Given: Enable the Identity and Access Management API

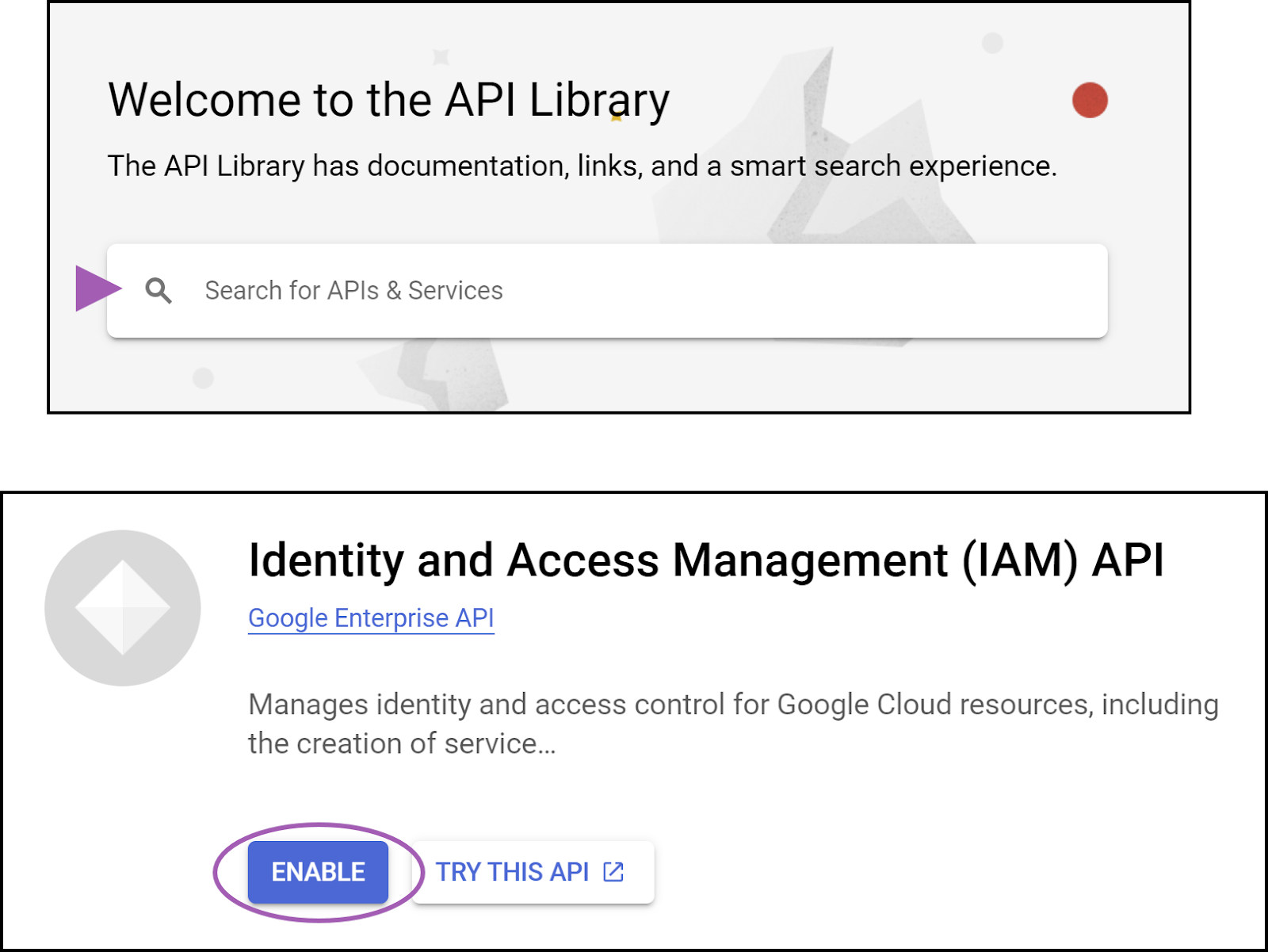Looking at the screenshot, I should 317,872.
